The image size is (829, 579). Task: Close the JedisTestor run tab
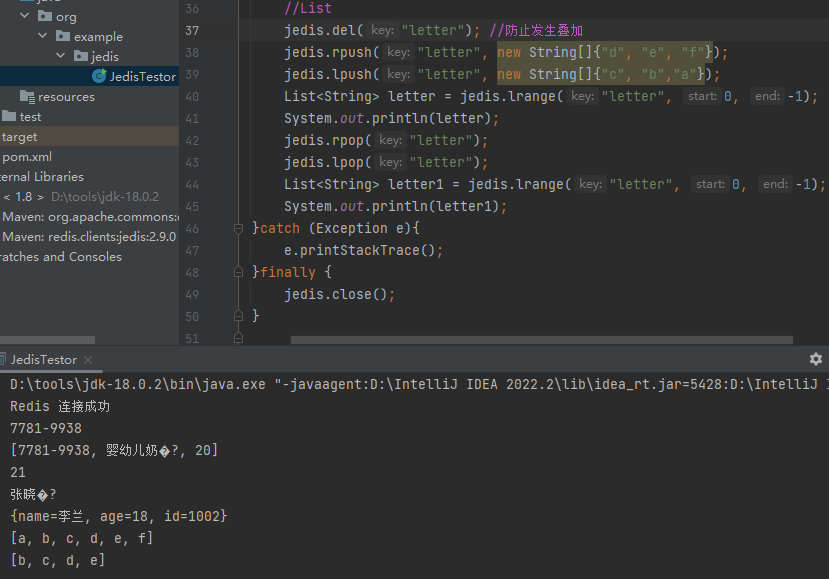[x=87, y=360]
